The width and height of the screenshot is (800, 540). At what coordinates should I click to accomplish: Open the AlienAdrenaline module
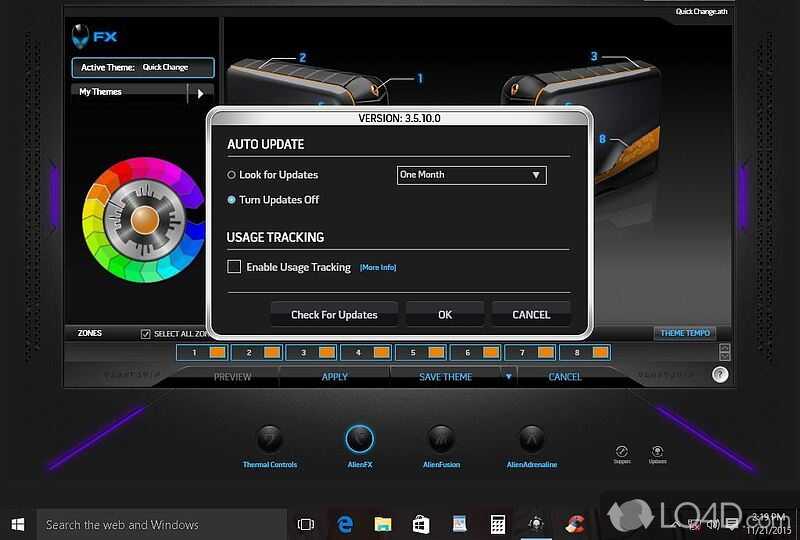coord(529,440)
